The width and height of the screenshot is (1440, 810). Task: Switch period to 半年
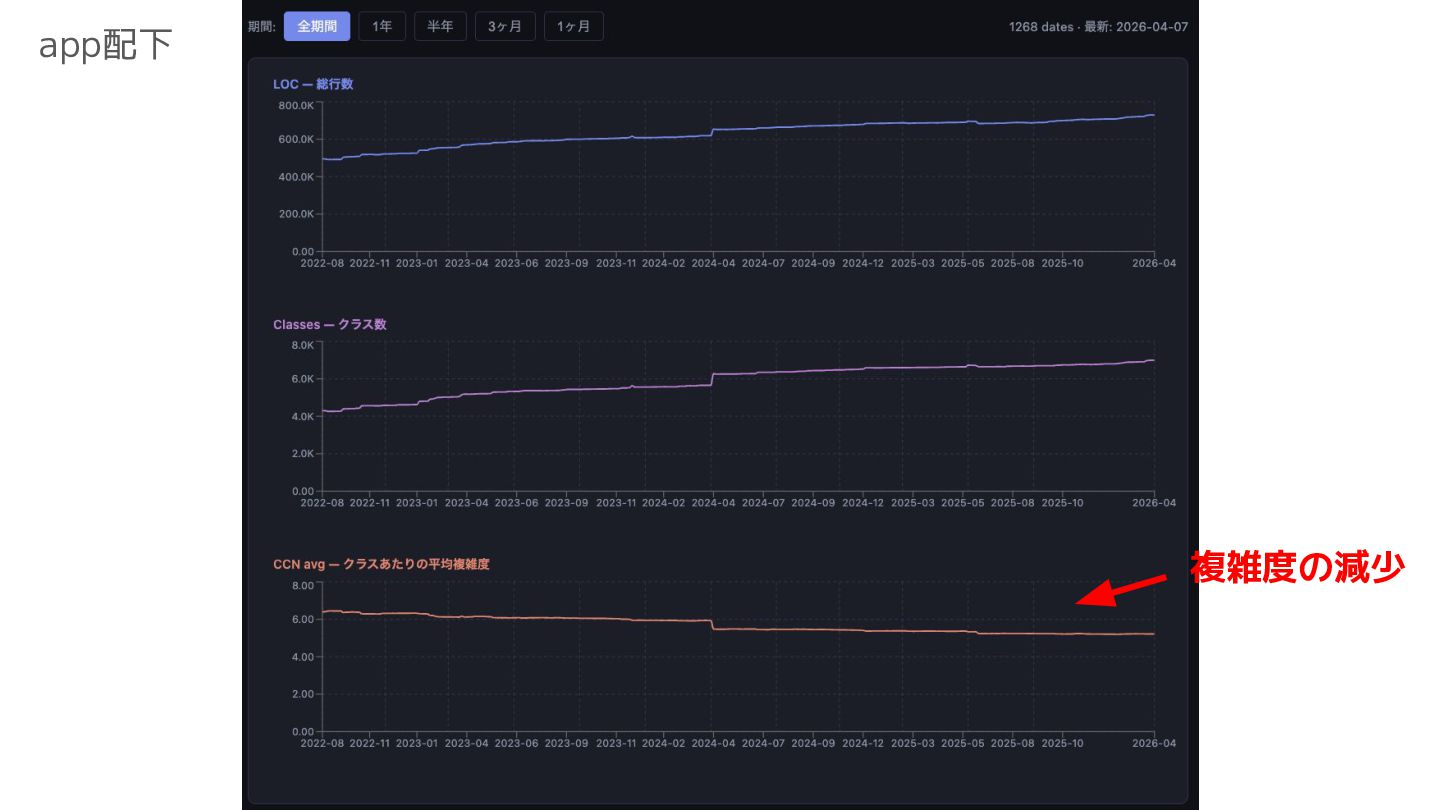[440, 27]
